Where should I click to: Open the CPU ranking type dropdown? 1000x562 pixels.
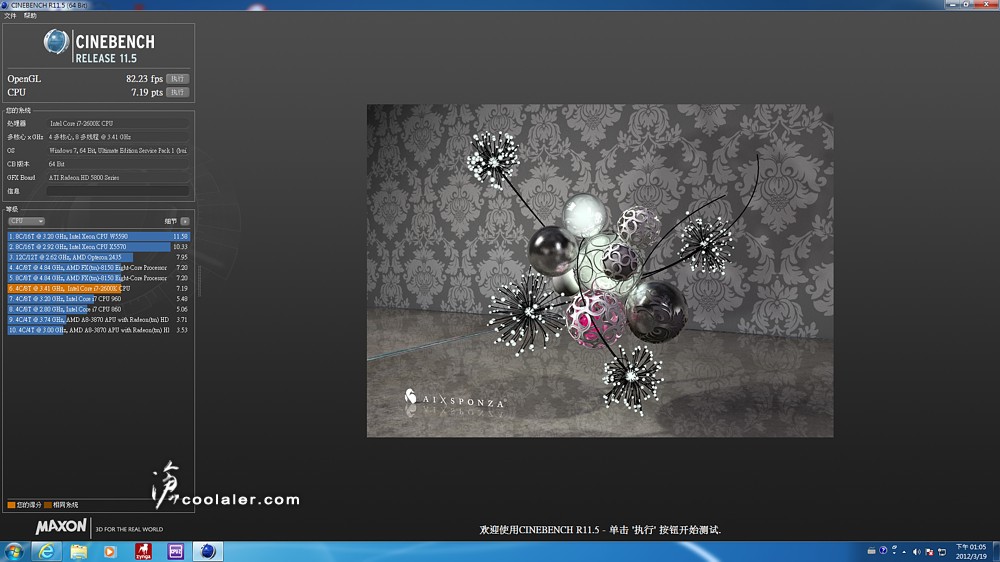coord(26,221)
